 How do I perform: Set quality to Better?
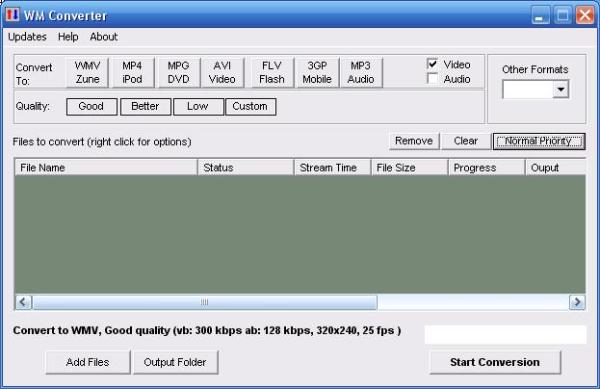(x=145, y=106)
